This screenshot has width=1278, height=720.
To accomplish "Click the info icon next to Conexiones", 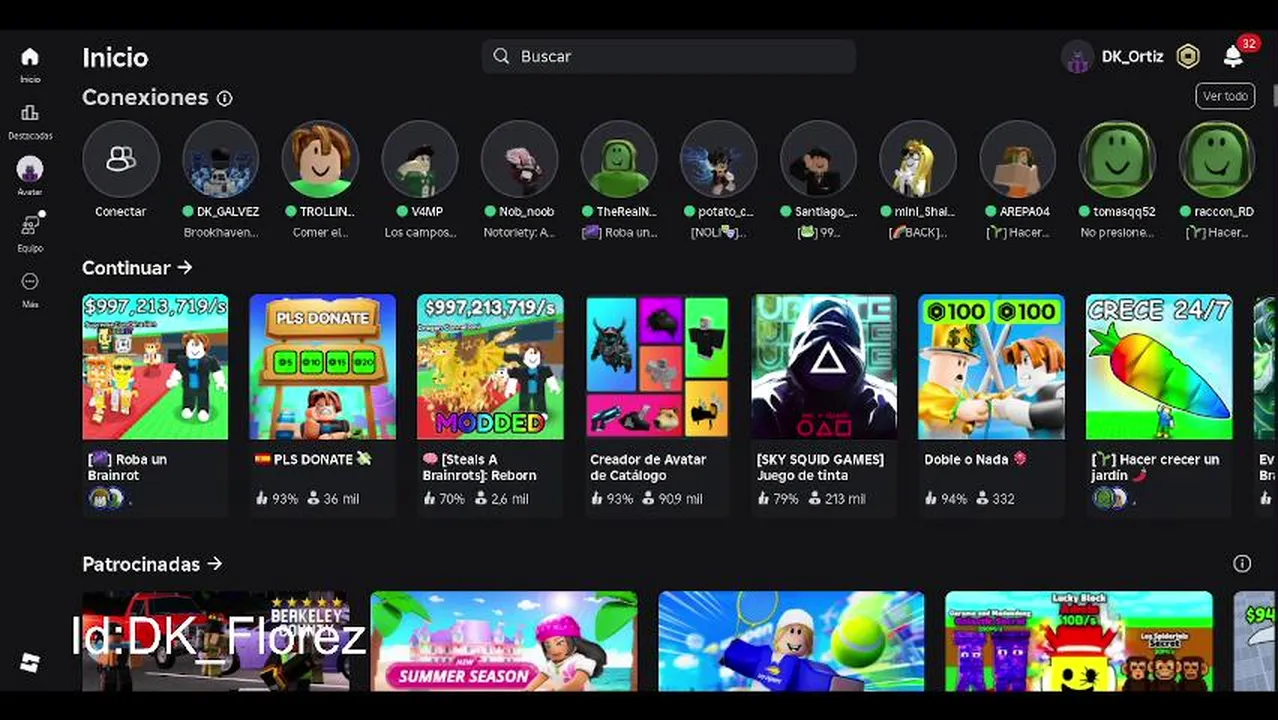I will [224, 98].
